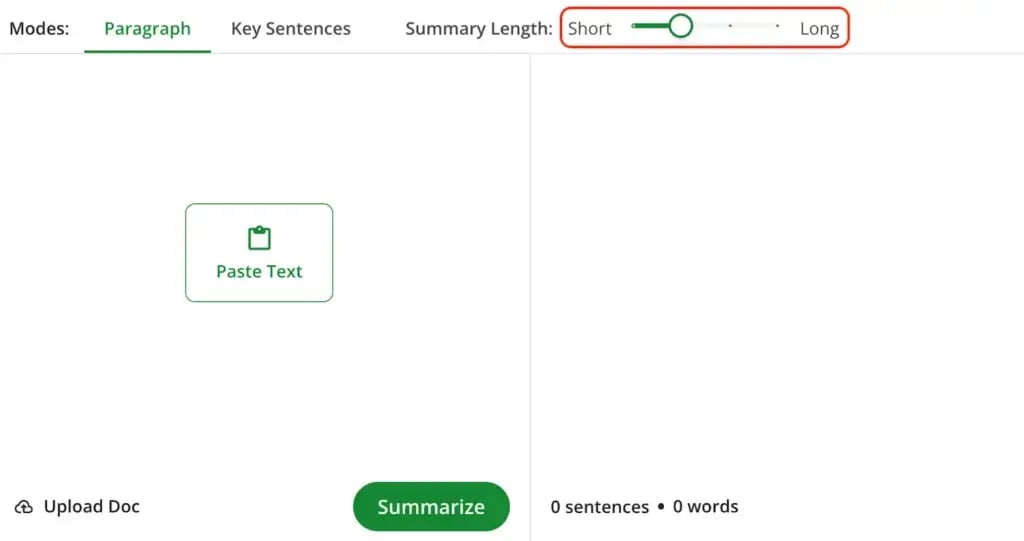The height and width of the screenshot is (541, 1024).
Task: Open the Upload Doc link
Action: click(x=91, y=507)
